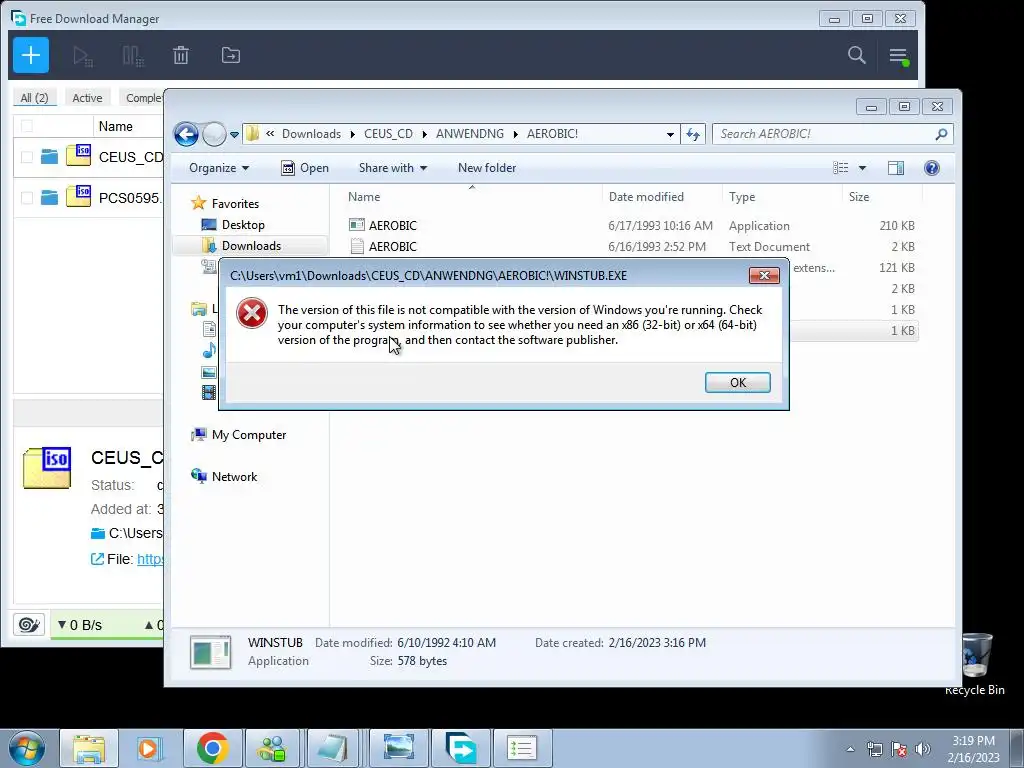1024x768 pixels.
Task: Expand the Organize dropdown menu
Action: 219,168
